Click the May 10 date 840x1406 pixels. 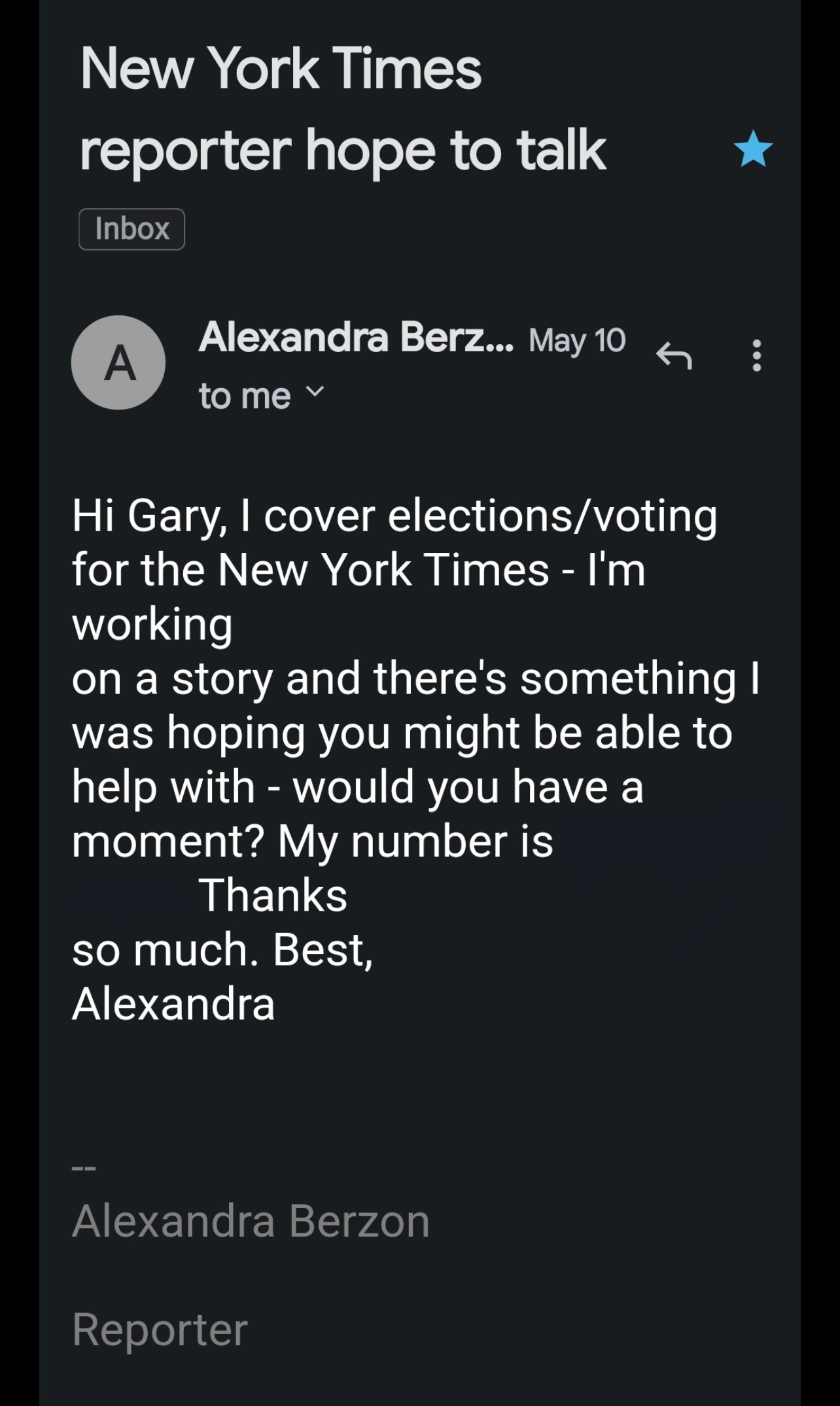[x=577, y=340]
